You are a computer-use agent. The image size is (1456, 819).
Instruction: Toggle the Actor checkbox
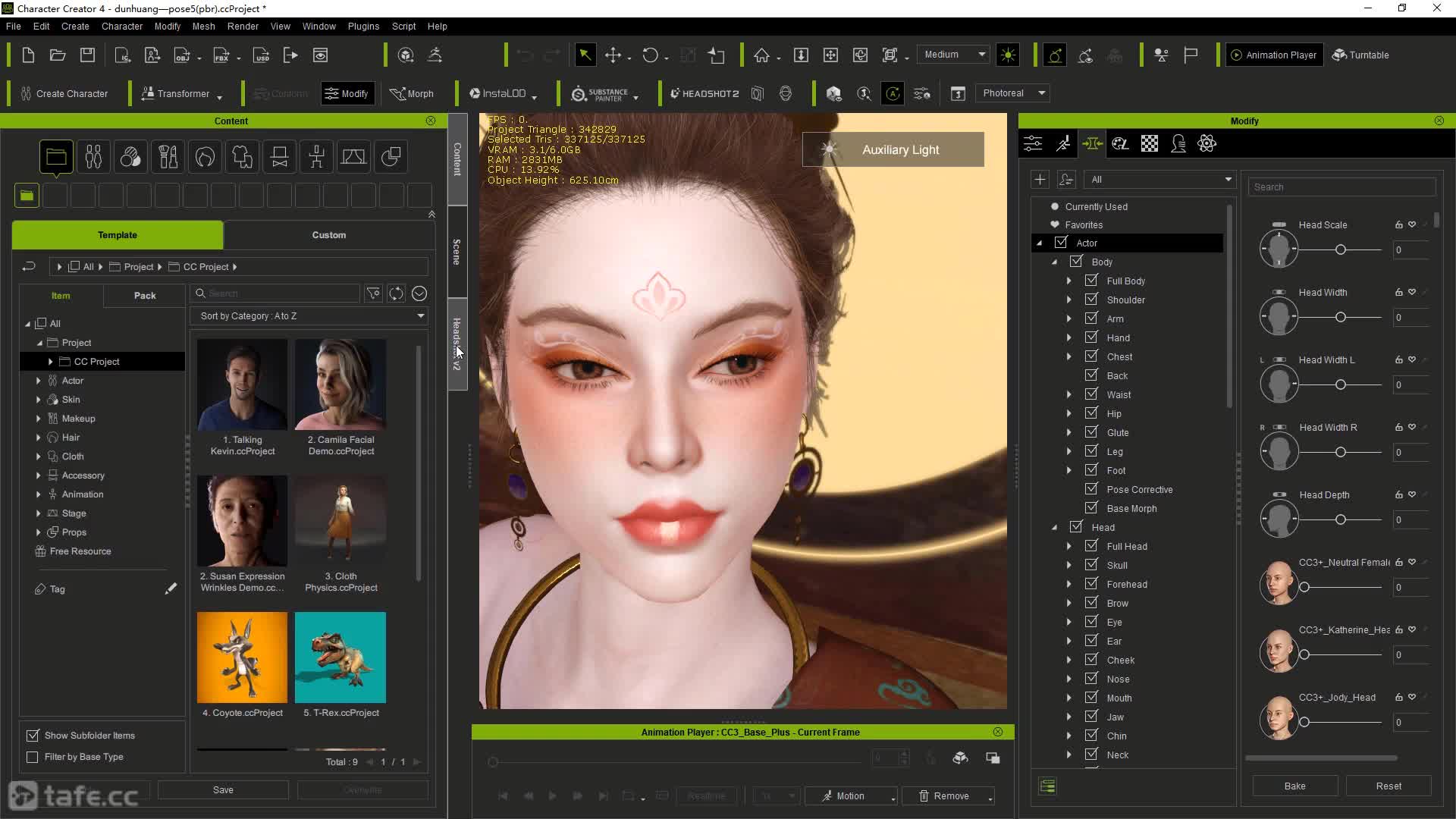tap(1061, 243)
